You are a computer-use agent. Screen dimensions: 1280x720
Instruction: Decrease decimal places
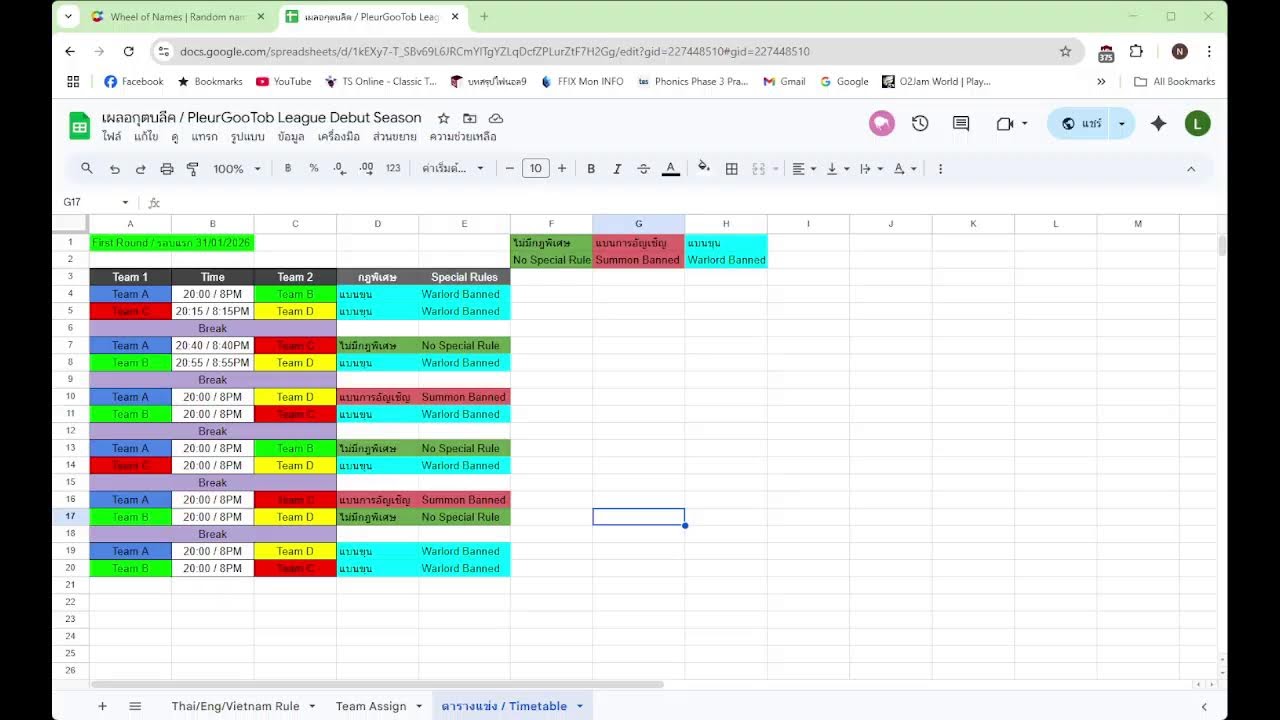[340, 169]
